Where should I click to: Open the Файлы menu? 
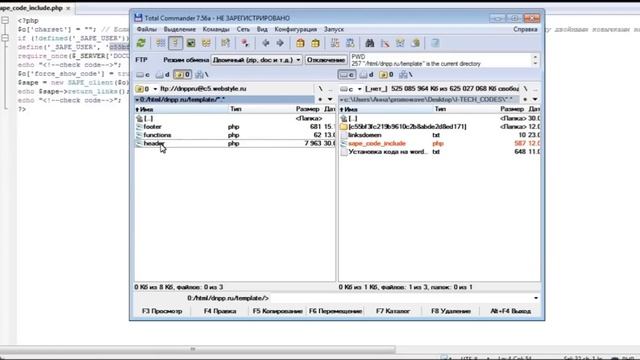point(147,29)
